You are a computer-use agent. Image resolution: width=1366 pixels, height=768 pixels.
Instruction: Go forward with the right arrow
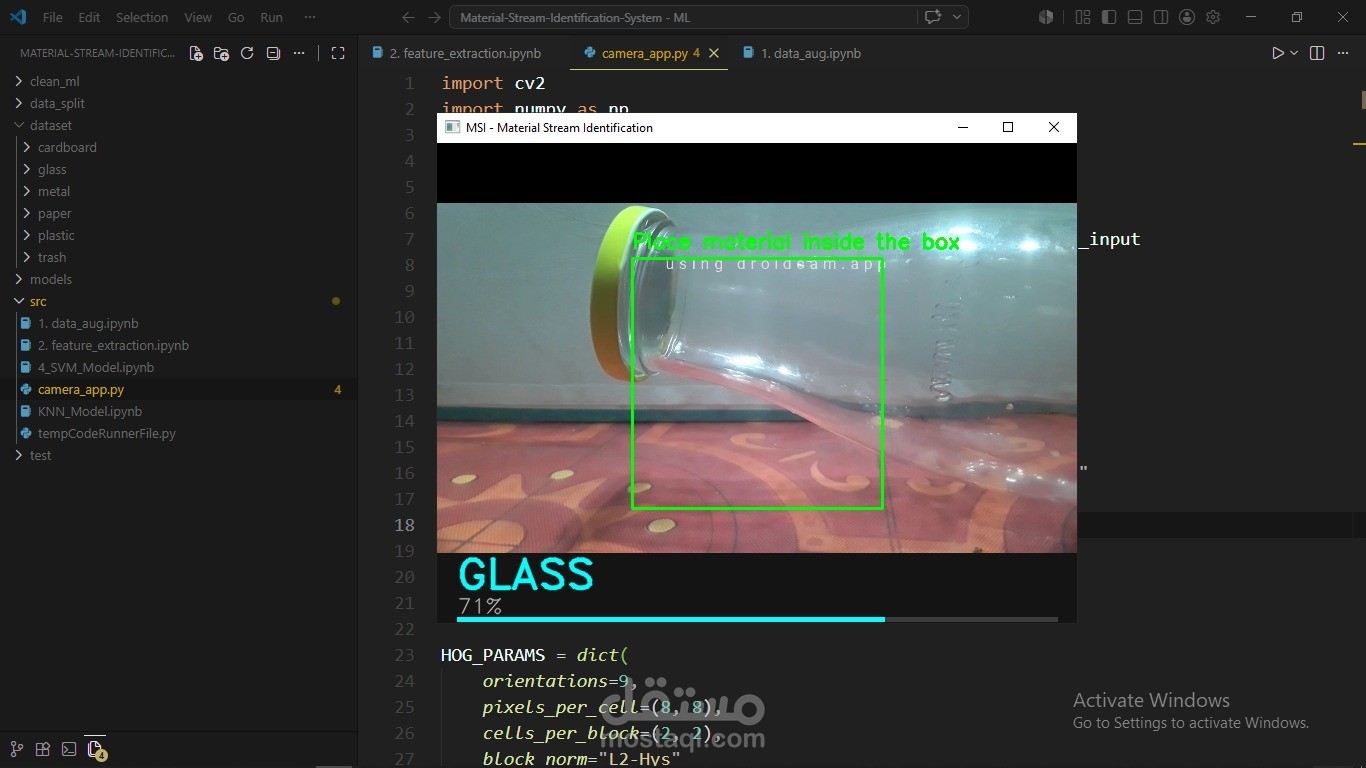[x=433, y=17]
